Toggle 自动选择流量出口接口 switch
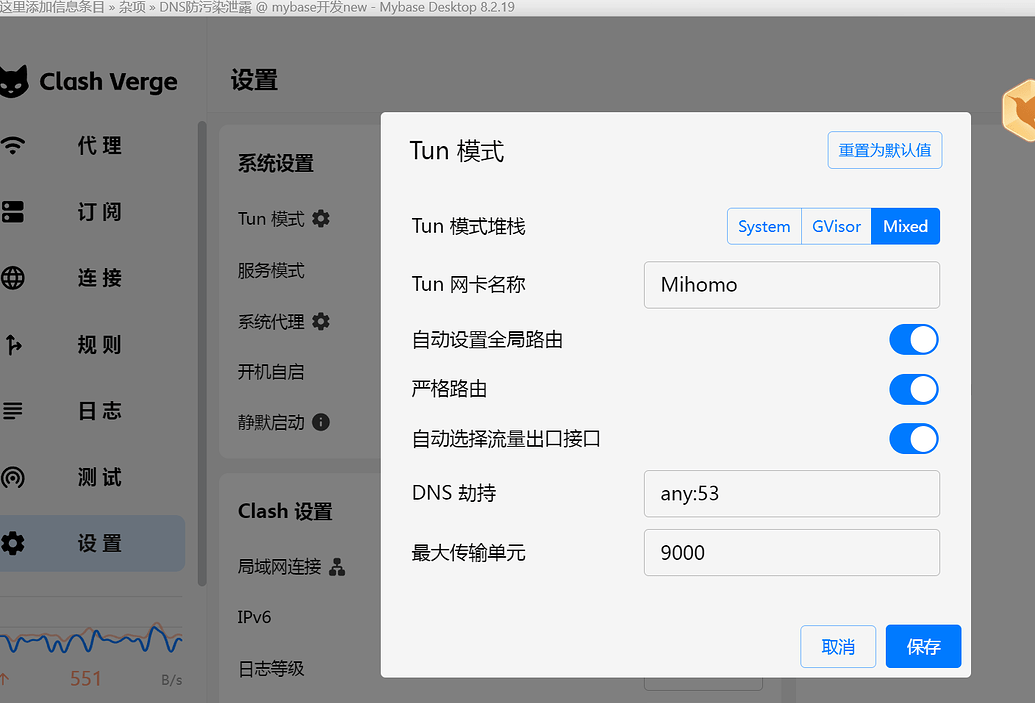This screenshot has height=703, width=1035. [x=914, y=439]
